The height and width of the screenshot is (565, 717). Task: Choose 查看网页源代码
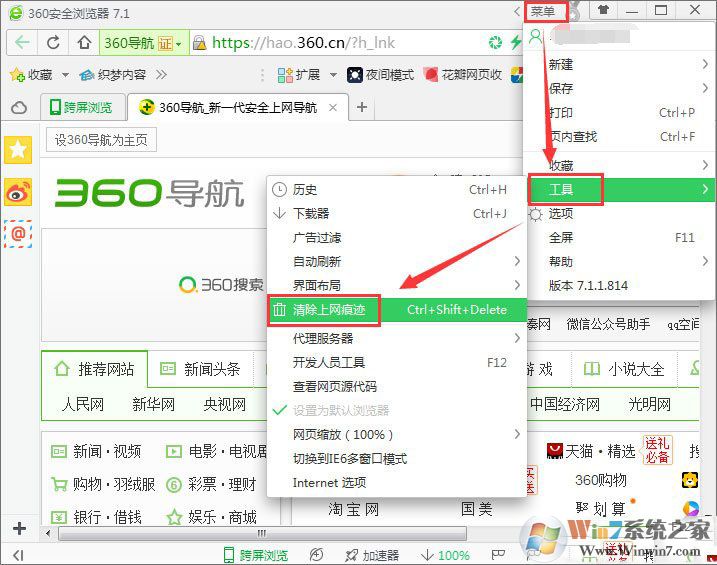pyautogui.click(x=397, y=386)
